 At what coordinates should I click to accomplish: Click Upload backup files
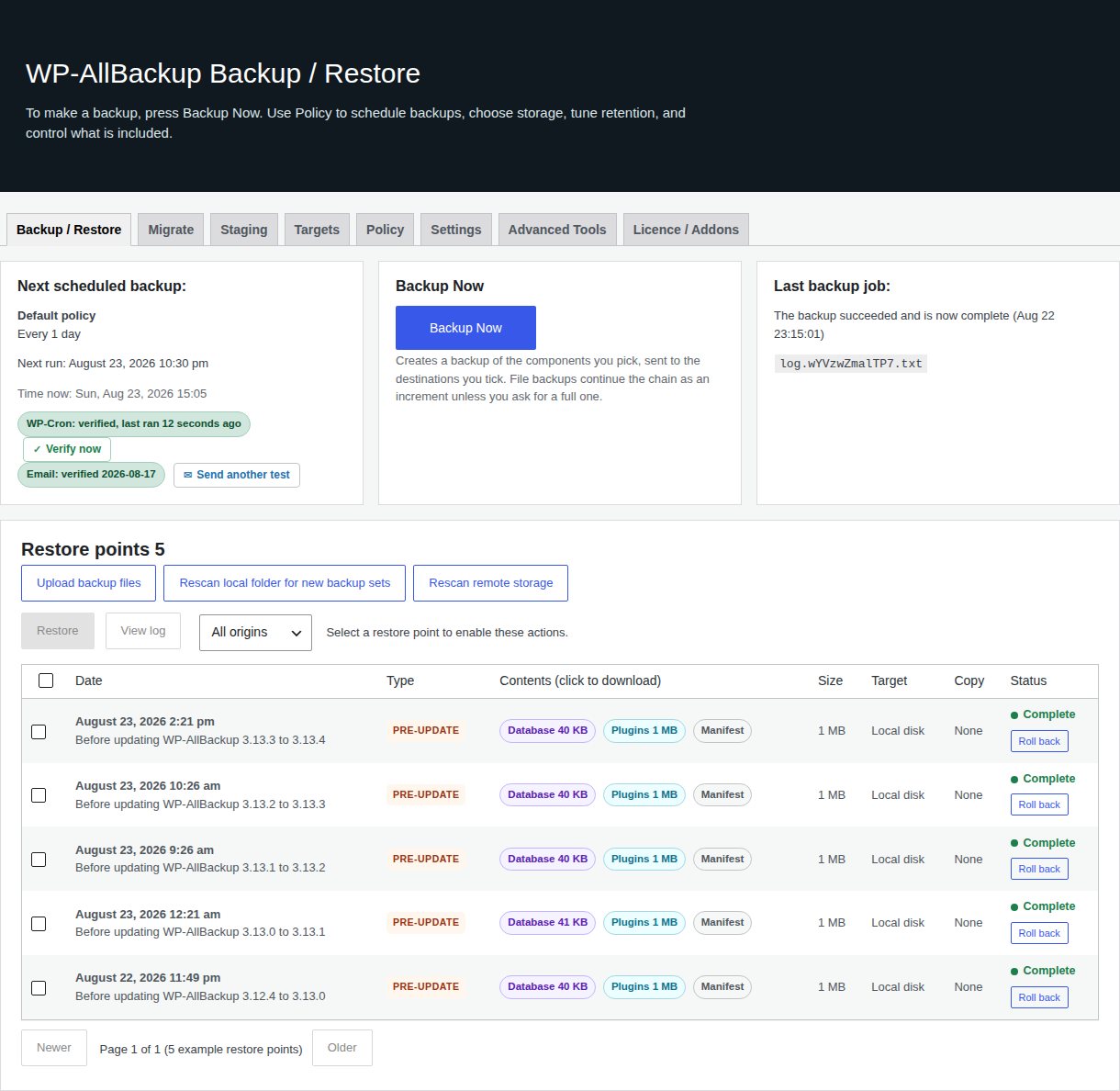point(89,583)
